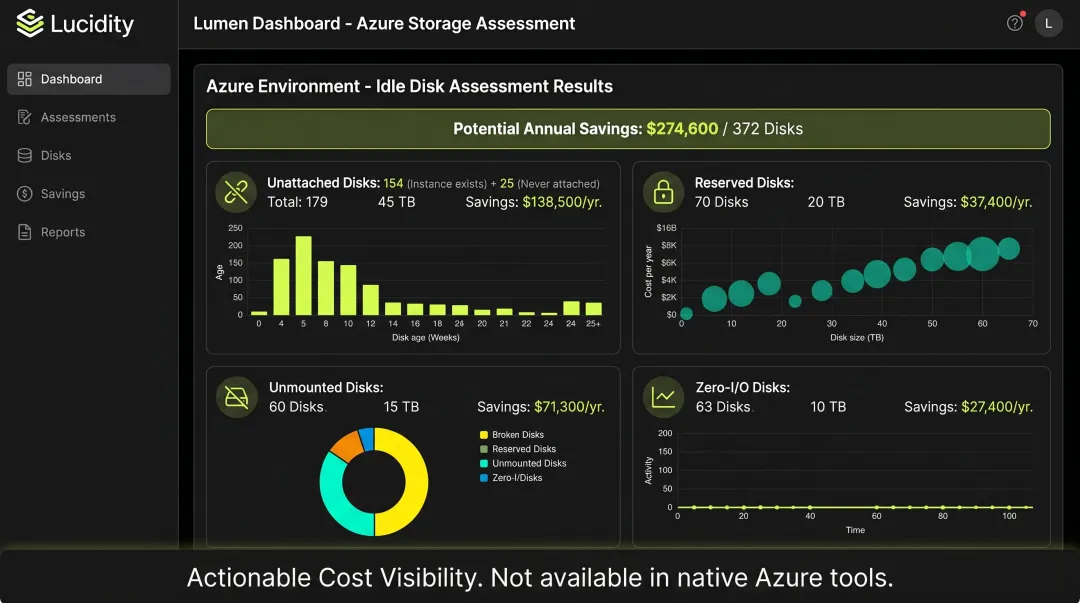The height and width of the screenshot is (603, 1080).
Task: Click the Lucidity brand name text
Action: pos(92,24)
